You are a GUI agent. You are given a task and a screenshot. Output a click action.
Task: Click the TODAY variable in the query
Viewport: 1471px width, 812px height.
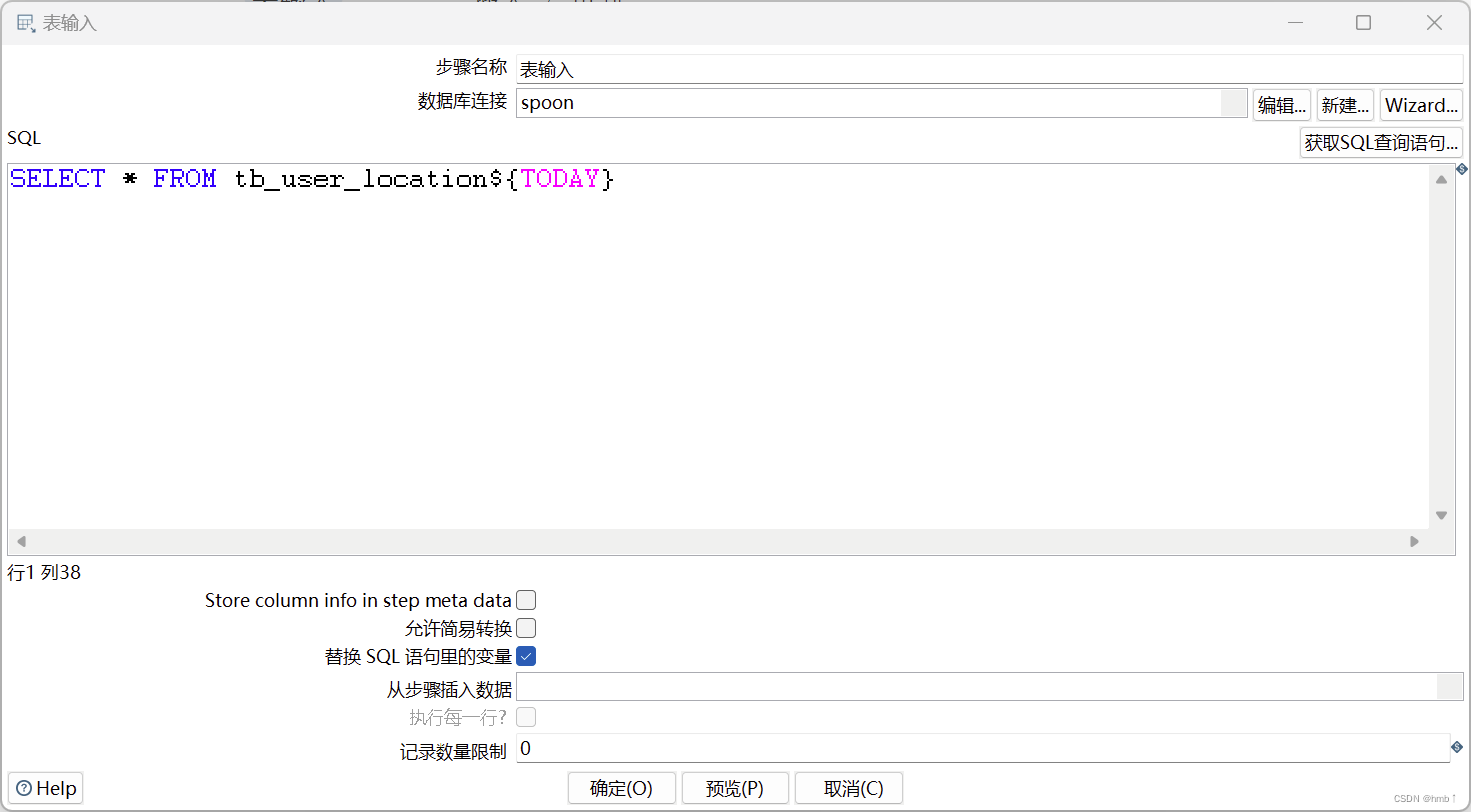pyautogui.click(x=560, y=179)
